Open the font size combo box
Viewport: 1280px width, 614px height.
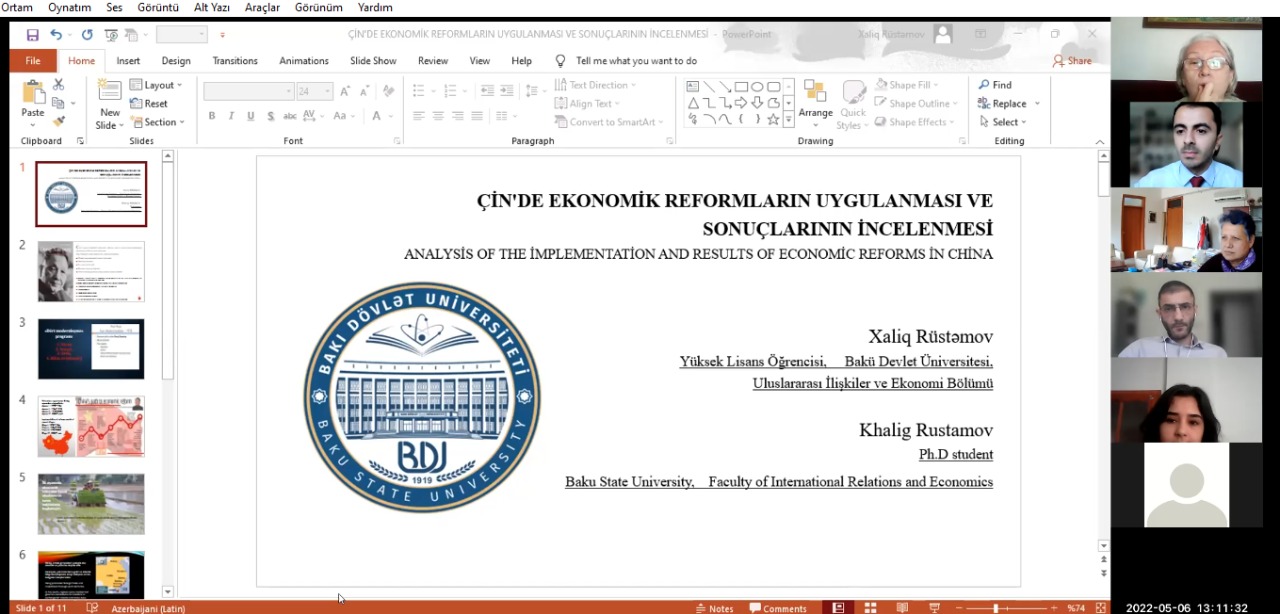point(314,91)
